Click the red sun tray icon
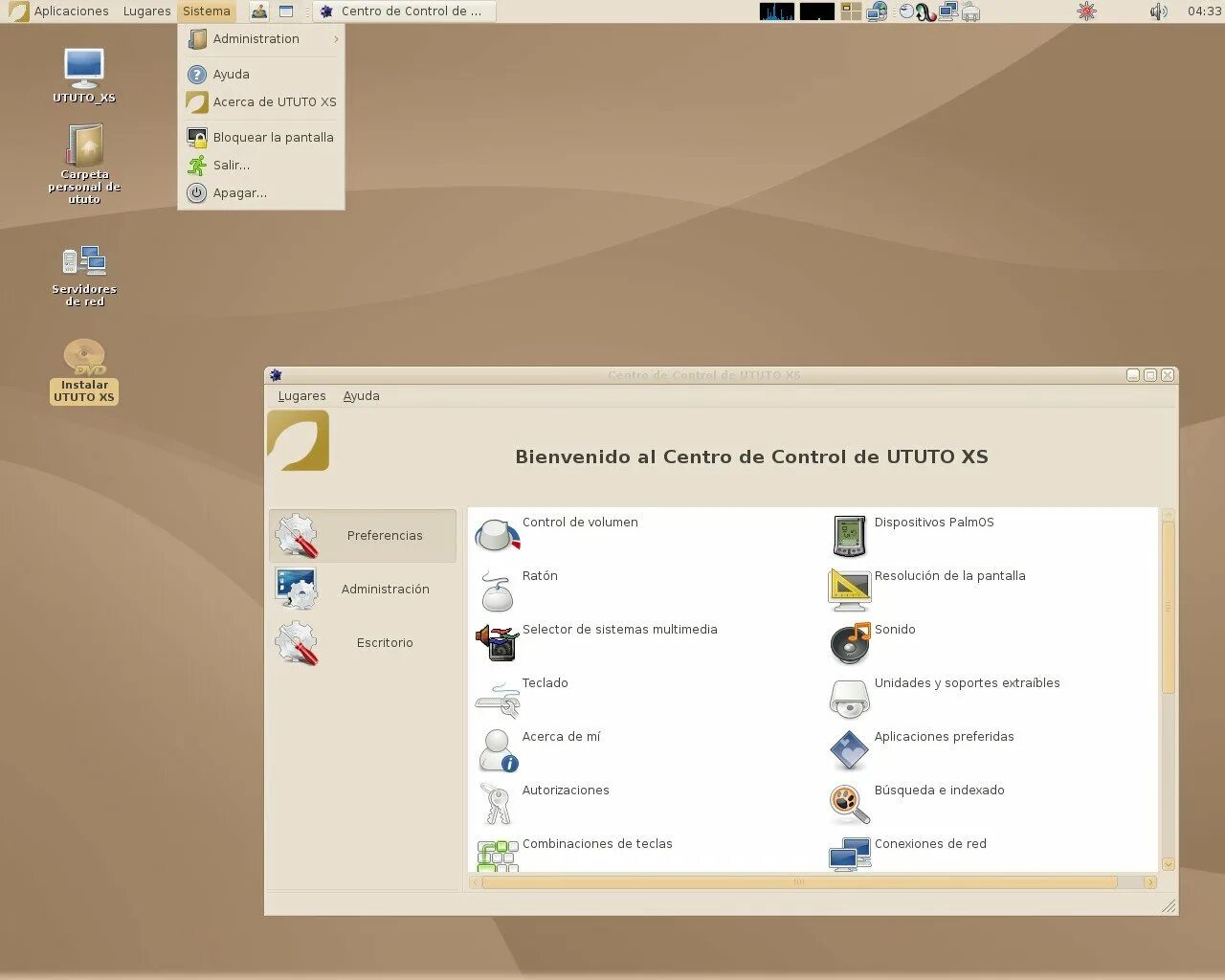 1086,11
